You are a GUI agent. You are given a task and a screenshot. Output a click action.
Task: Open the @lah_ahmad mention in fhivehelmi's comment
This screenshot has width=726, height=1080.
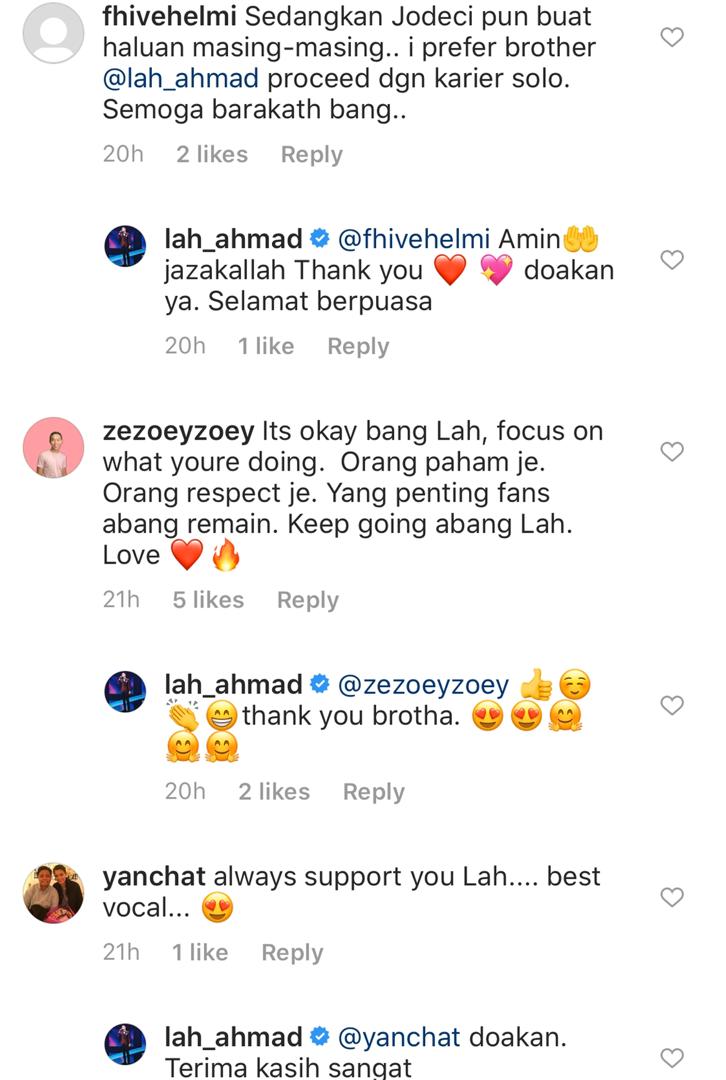pyautogui.click(x=181, y=79)
